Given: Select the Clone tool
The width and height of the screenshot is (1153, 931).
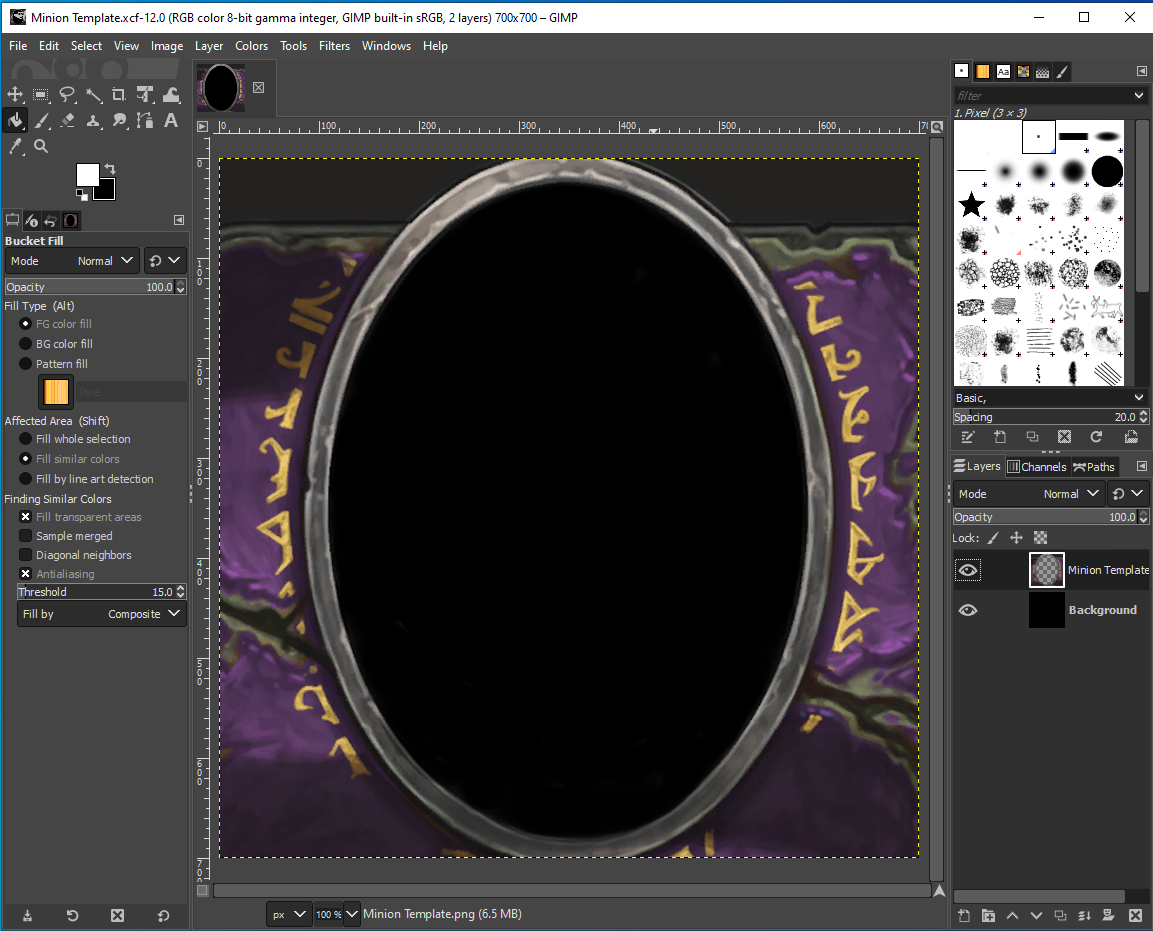Looking at the screenshot, I should pyautogui.click(x=93, y=120).
